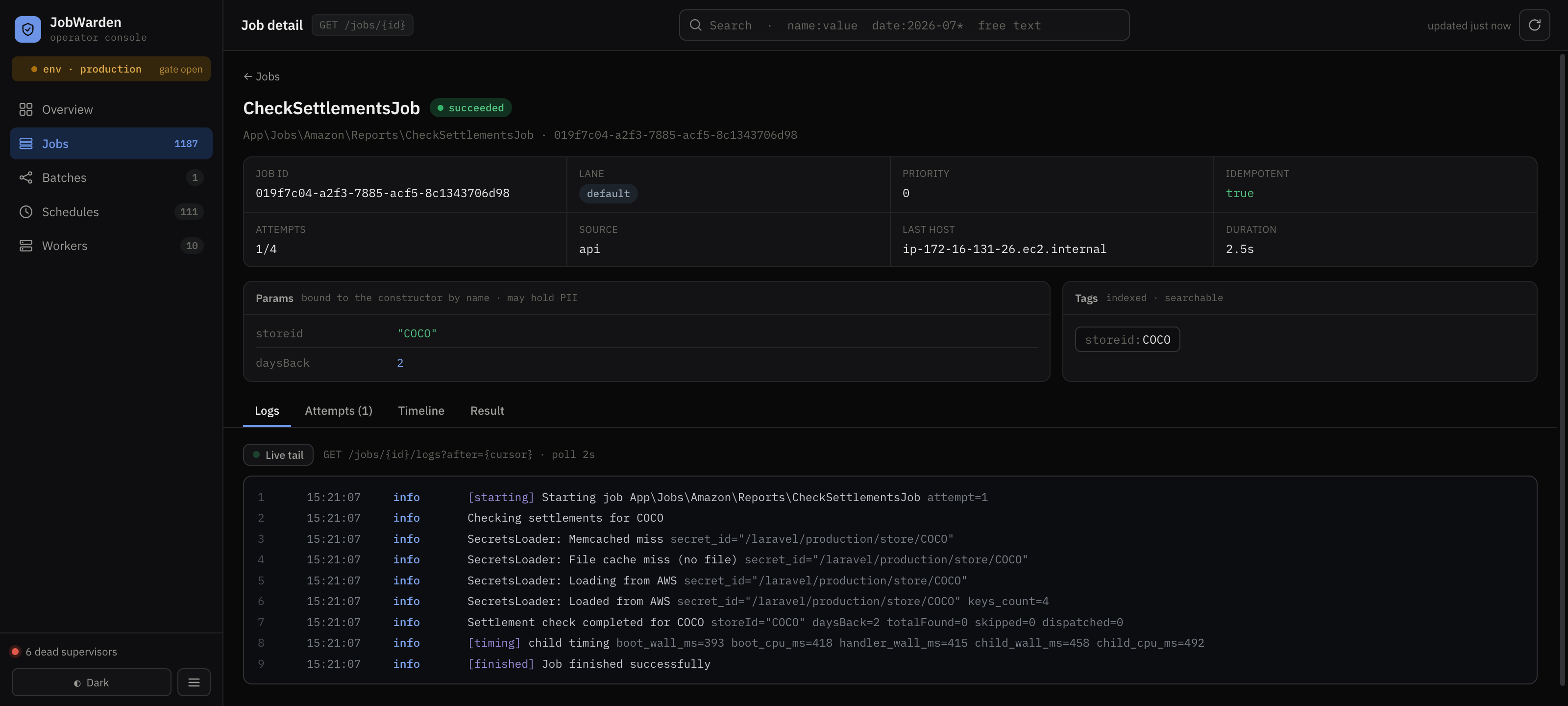Click log line 1 Starting job
The width and height of the screenshot is (1568, 706).
[890, 497]
